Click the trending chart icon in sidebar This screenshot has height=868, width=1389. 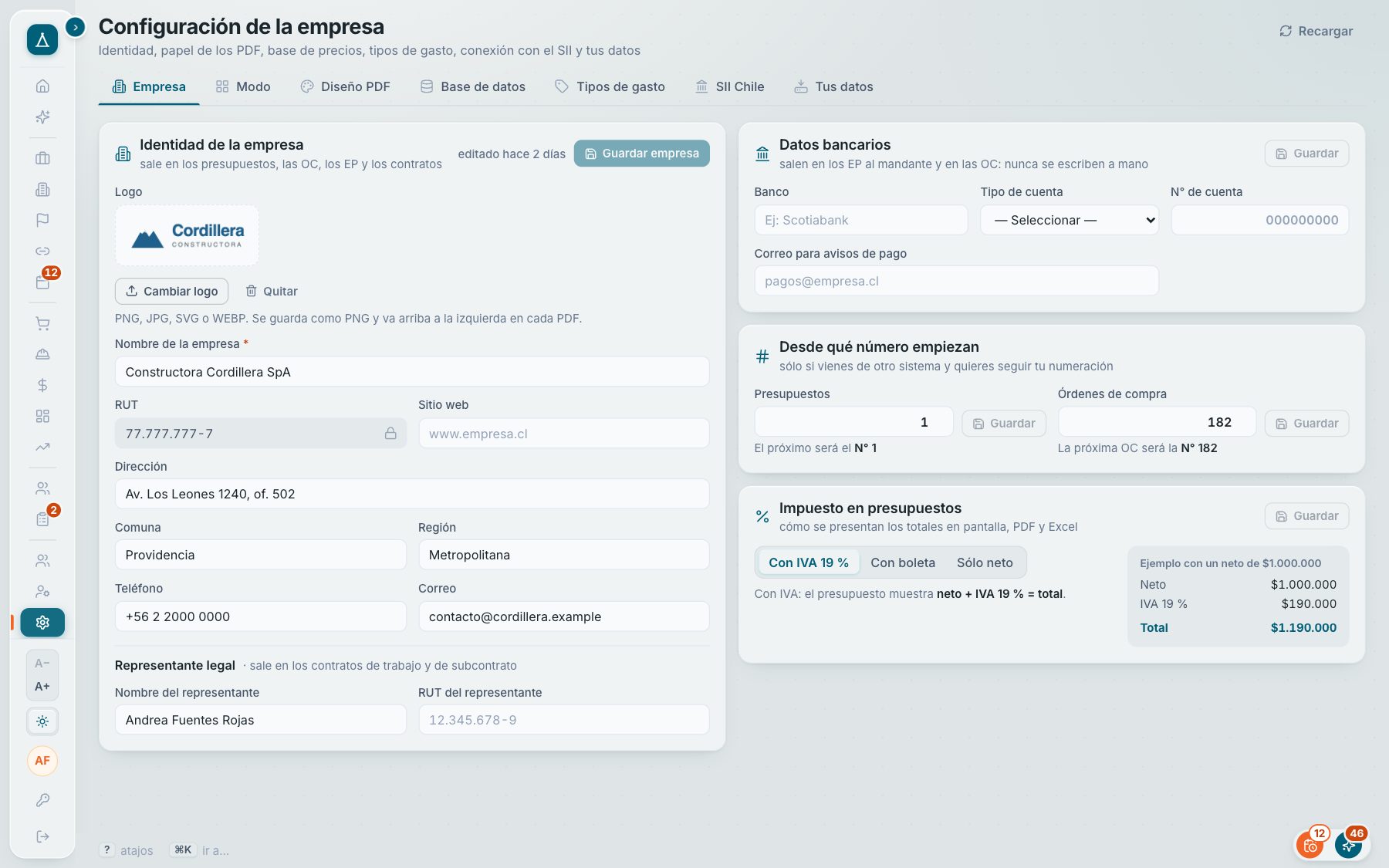pyautogui.click(x=42, y=447)
